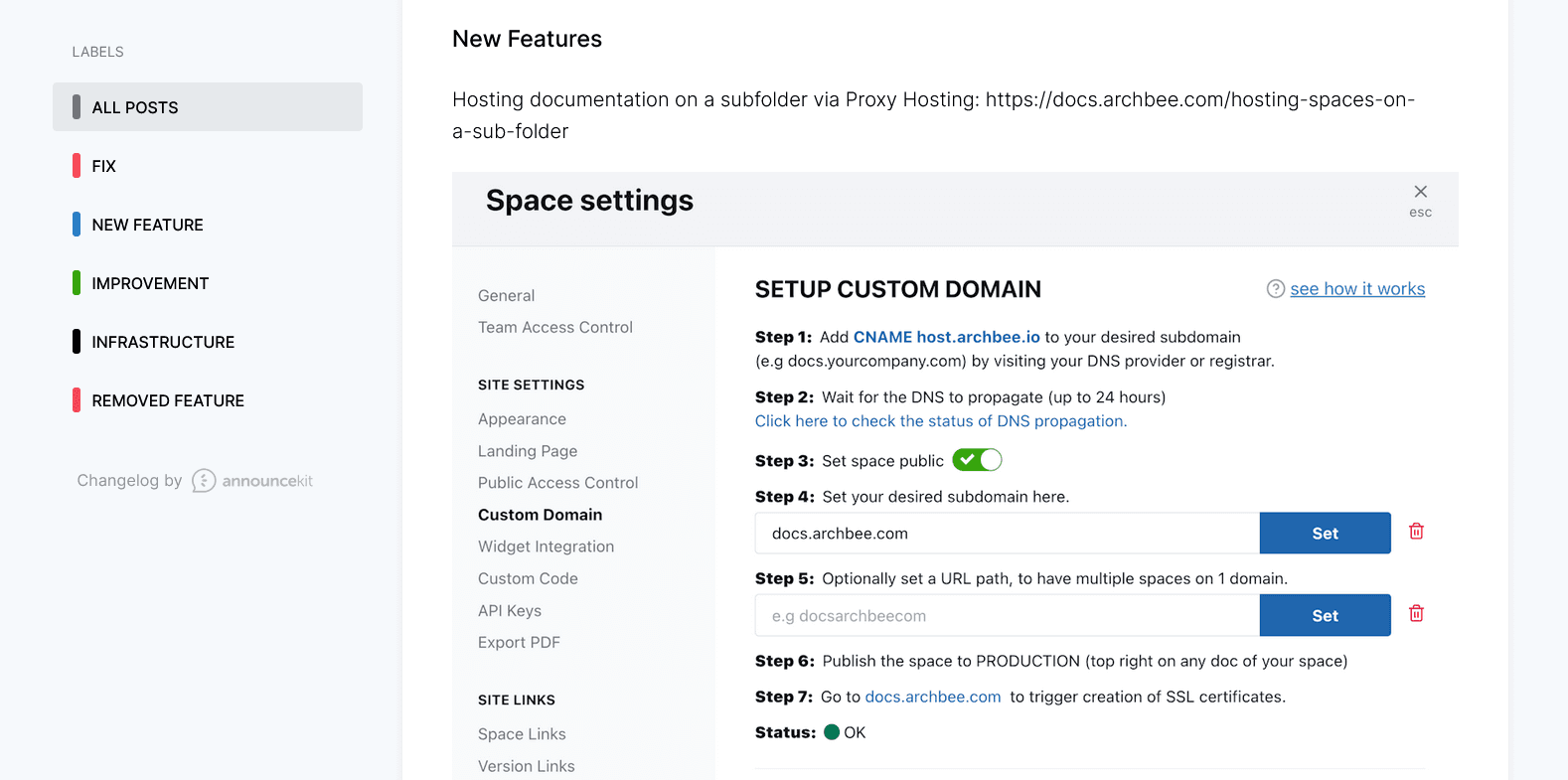1568x780 pixels.
Task: Select the ALL POSTS label
Action: click(208, 107)
